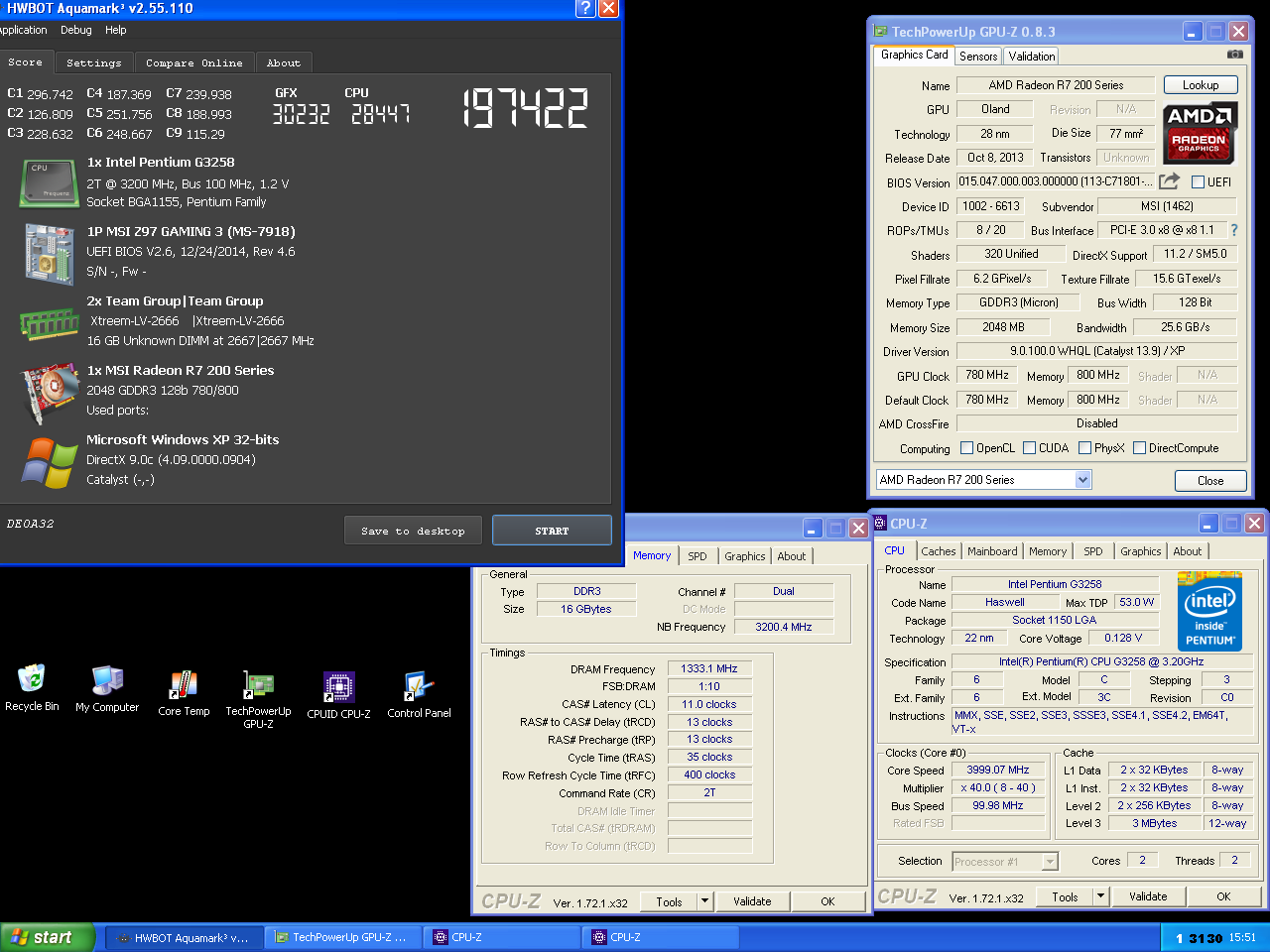
Task: Click OK in CPU-Z memory window
Action: pos(827,901)
